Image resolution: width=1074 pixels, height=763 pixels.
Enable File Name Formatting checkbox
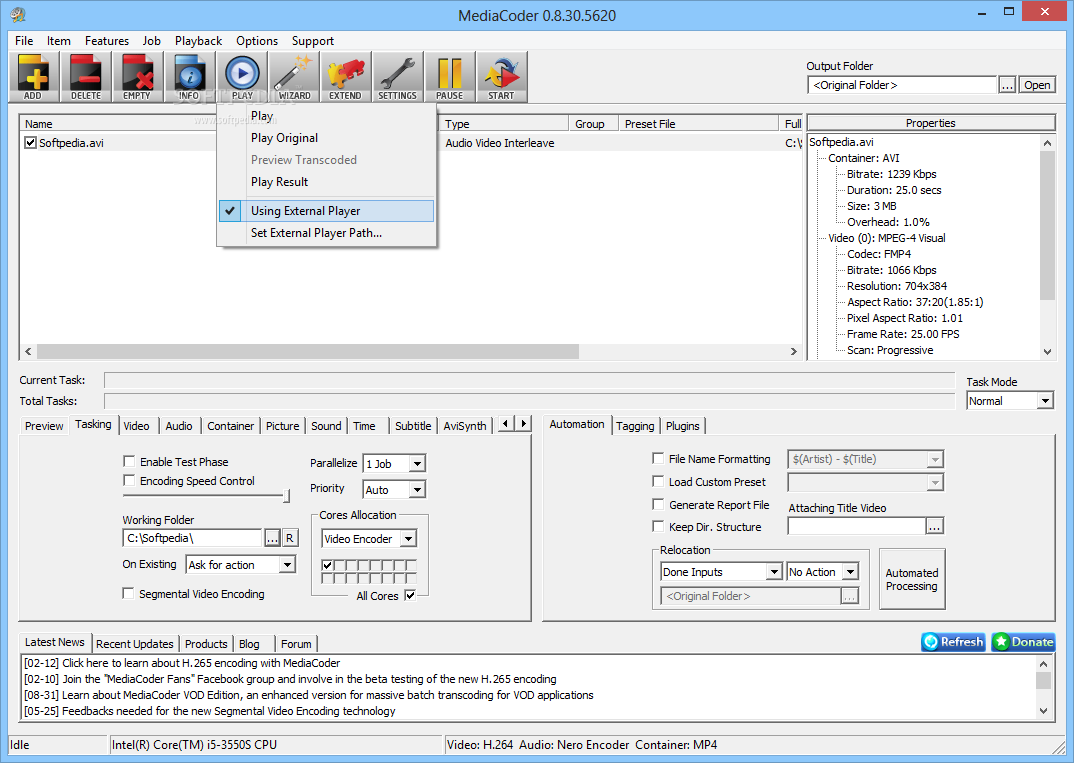point(658,458)
